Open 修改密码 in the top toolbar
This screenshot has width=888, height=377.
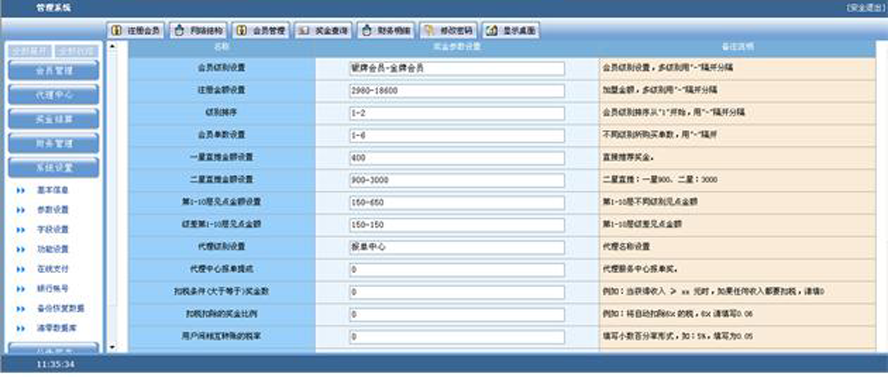coord(450,31)
